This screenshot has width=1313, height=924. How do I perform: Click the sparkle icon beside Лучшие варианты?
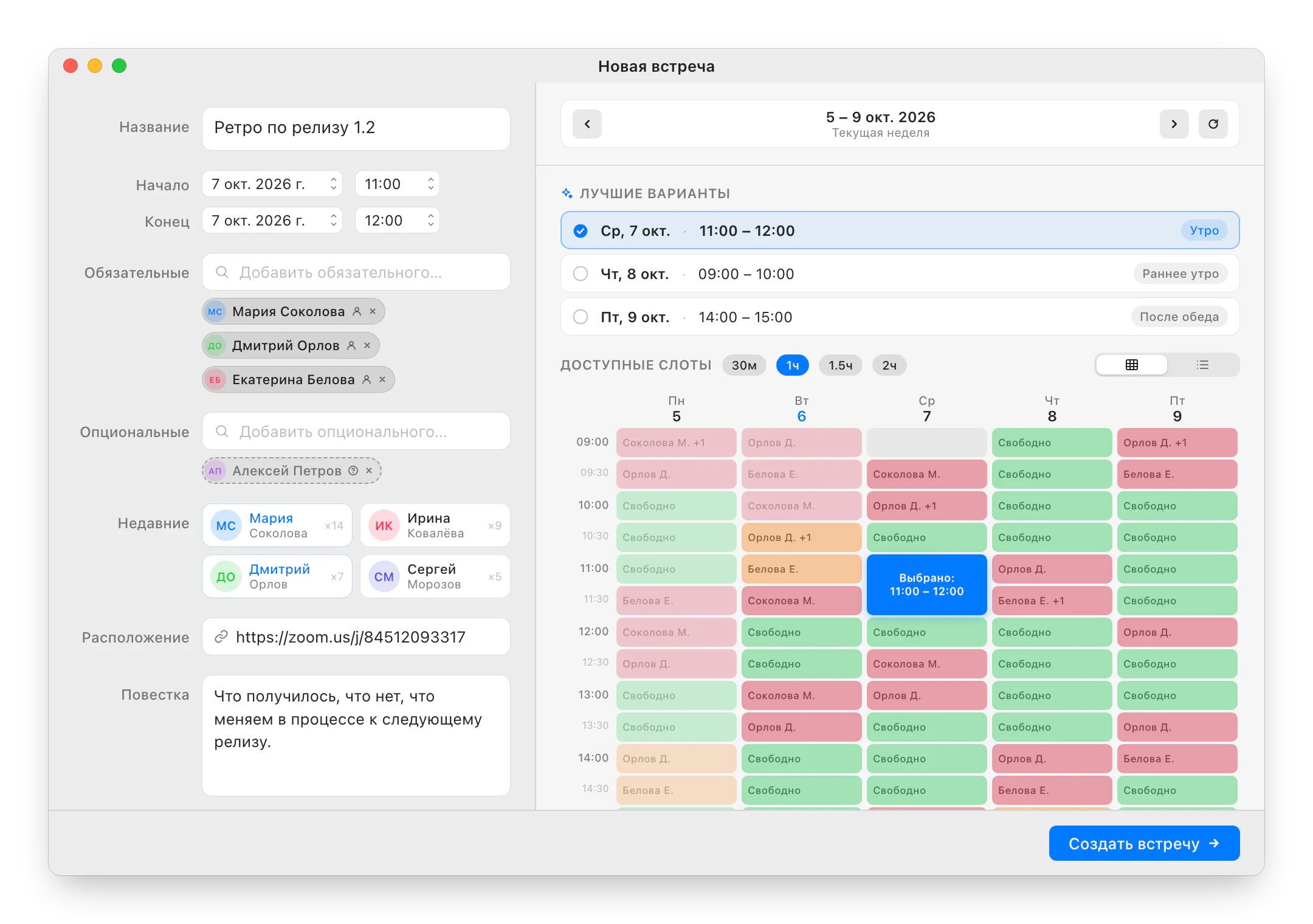pos(567,193)
